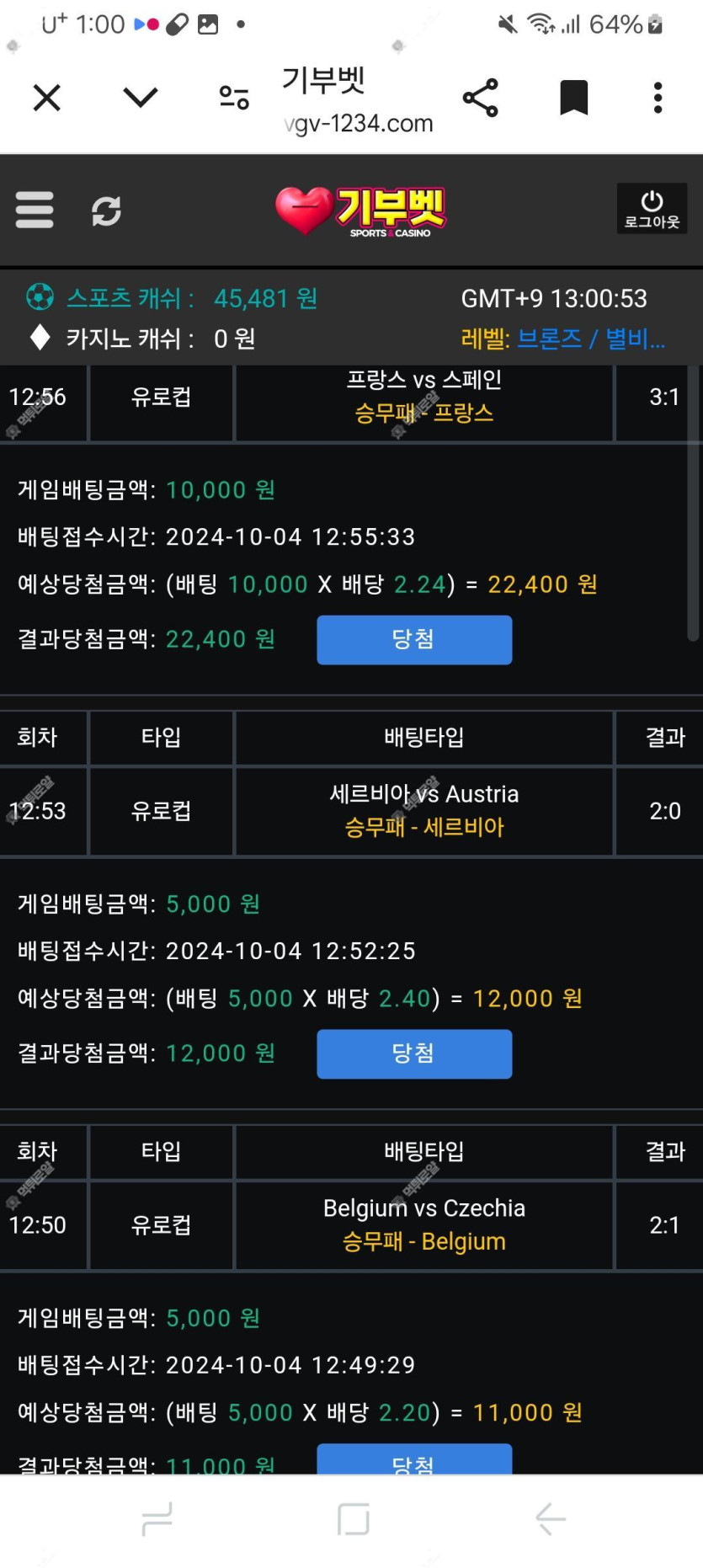Tap the 기부벳 heart logo
The height and width of the screenshot is (1568, 703).
pos(360,211)
